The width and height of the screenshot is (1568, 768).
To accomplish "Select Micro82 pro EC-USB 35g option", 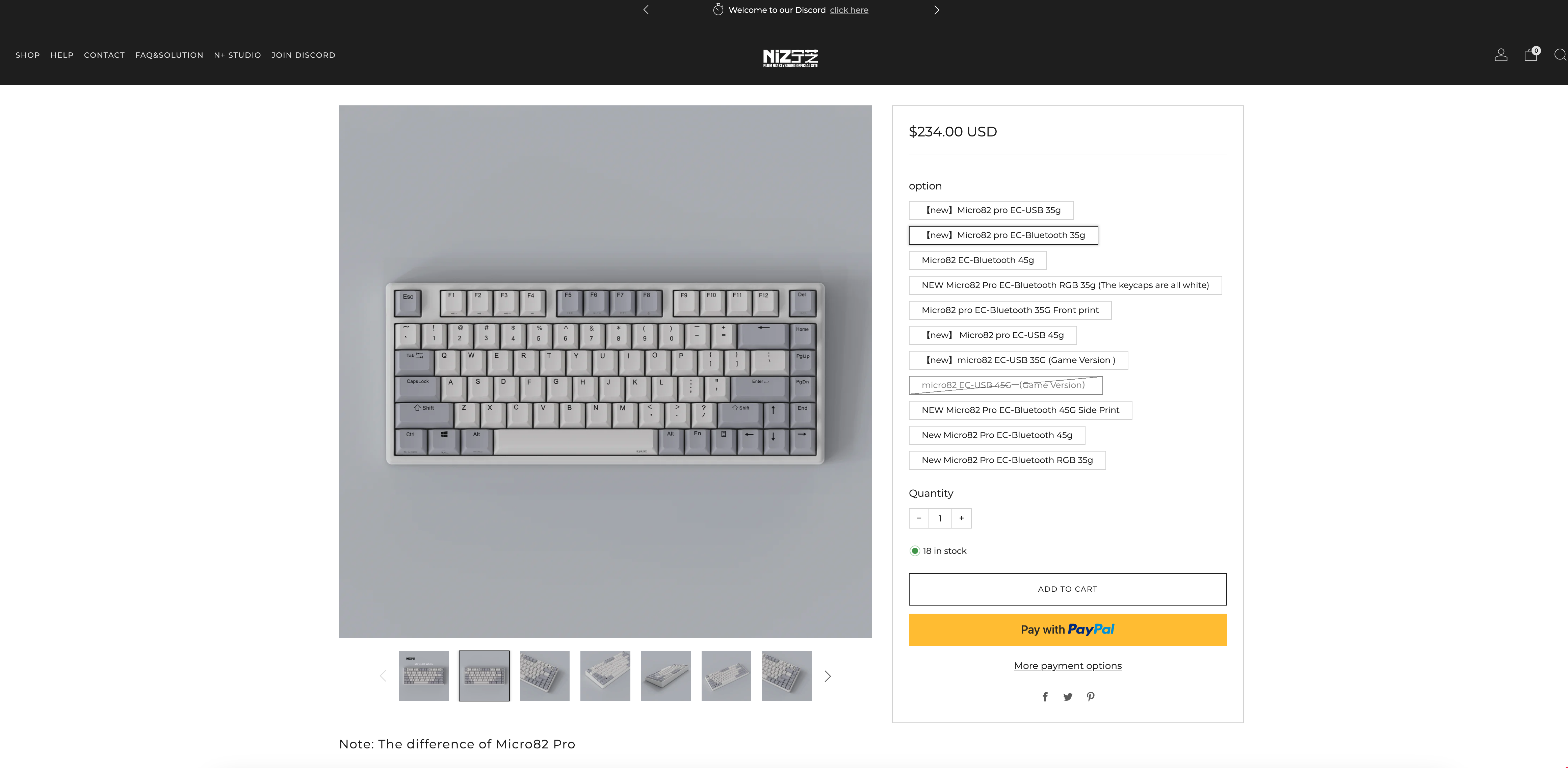I will [x=991, y=210].
